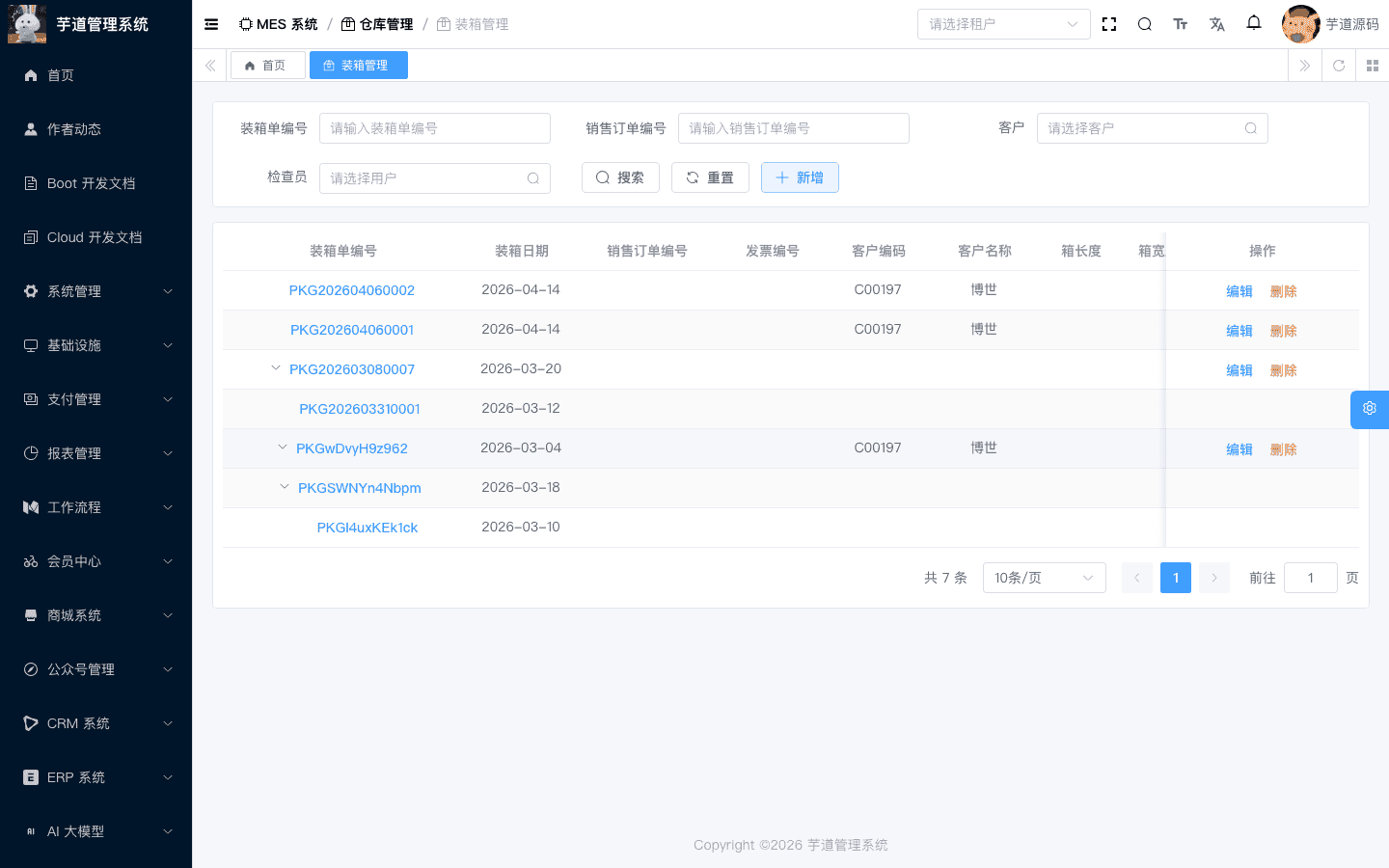Screen dimensions: 1389x868
Task: Click the font size (Tt) icon
Action: [x=1181, y=23]
